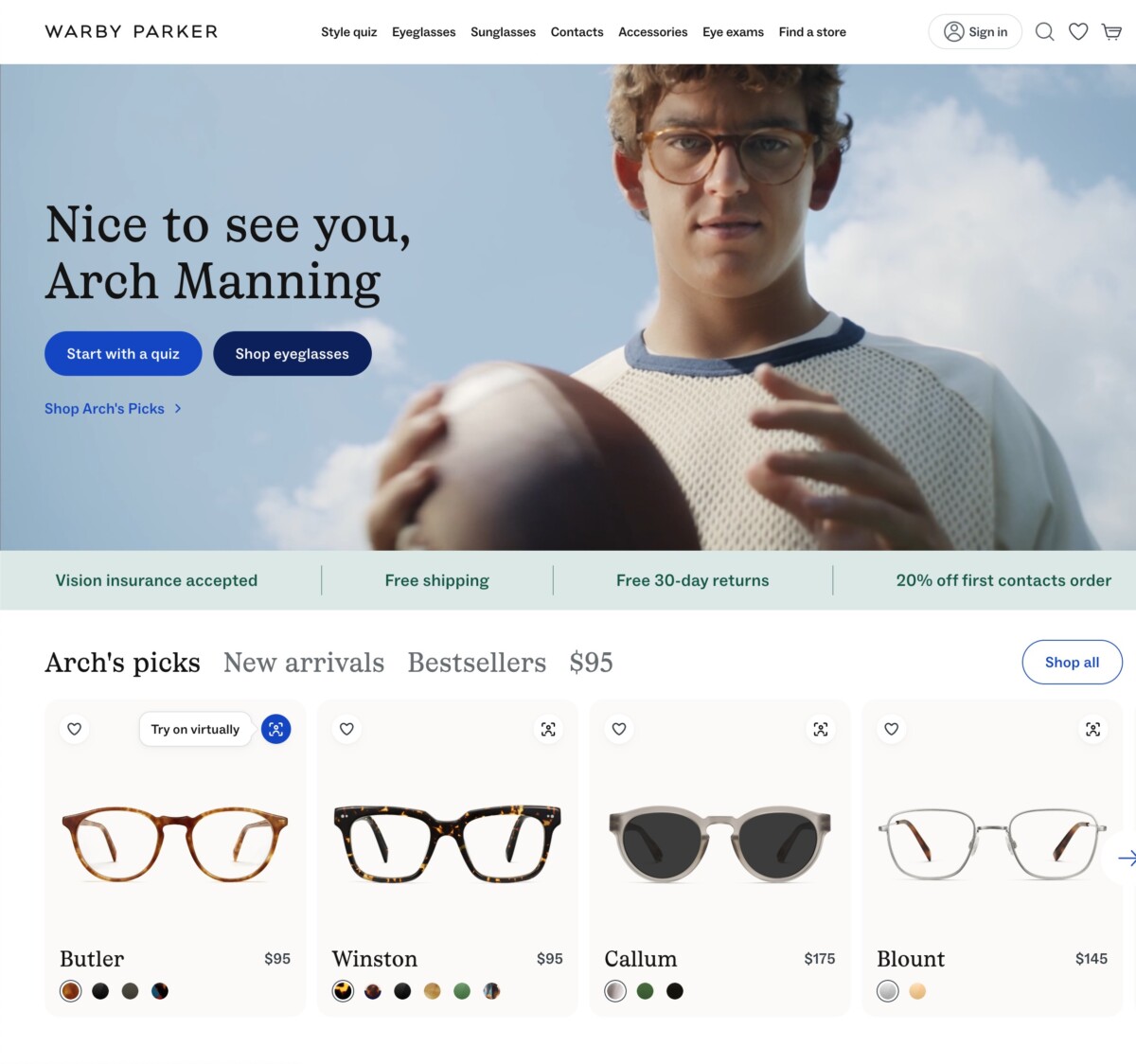
Task: Launch virtual try-on for Blount frames
Action: tap(1092, 729)
